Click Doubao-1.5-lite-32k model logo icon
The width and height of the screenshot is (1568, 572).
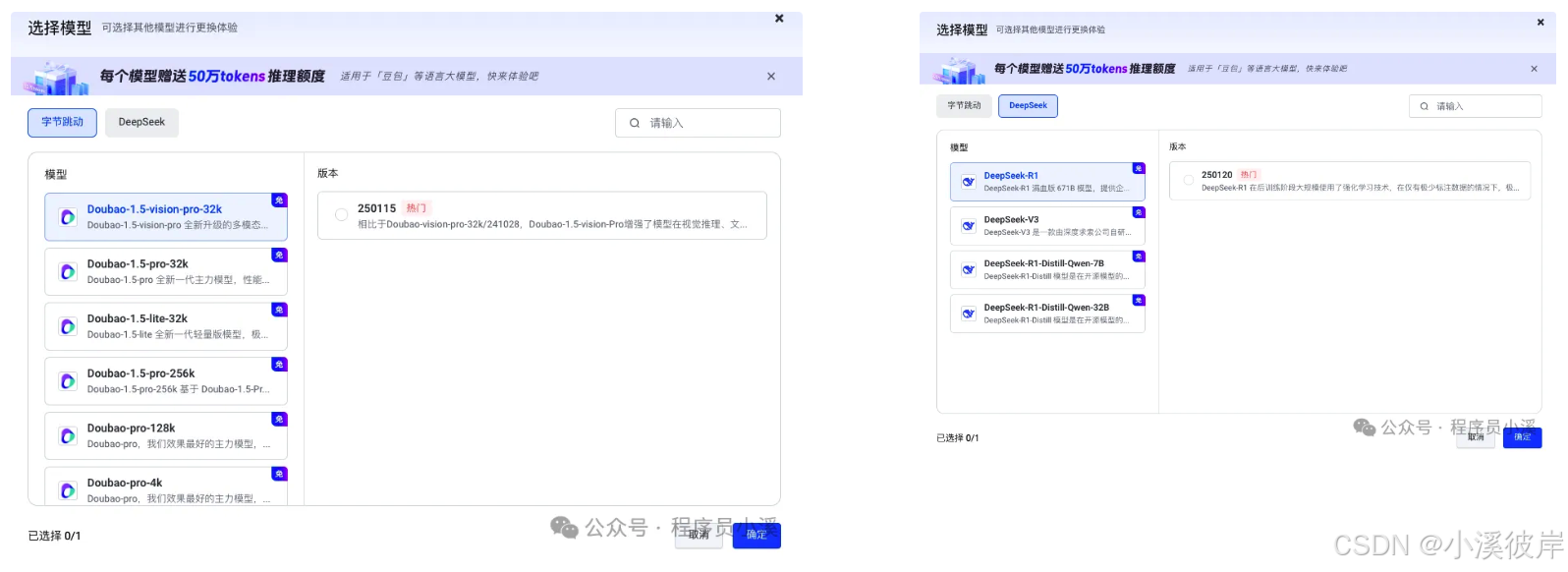pos(68,327)
